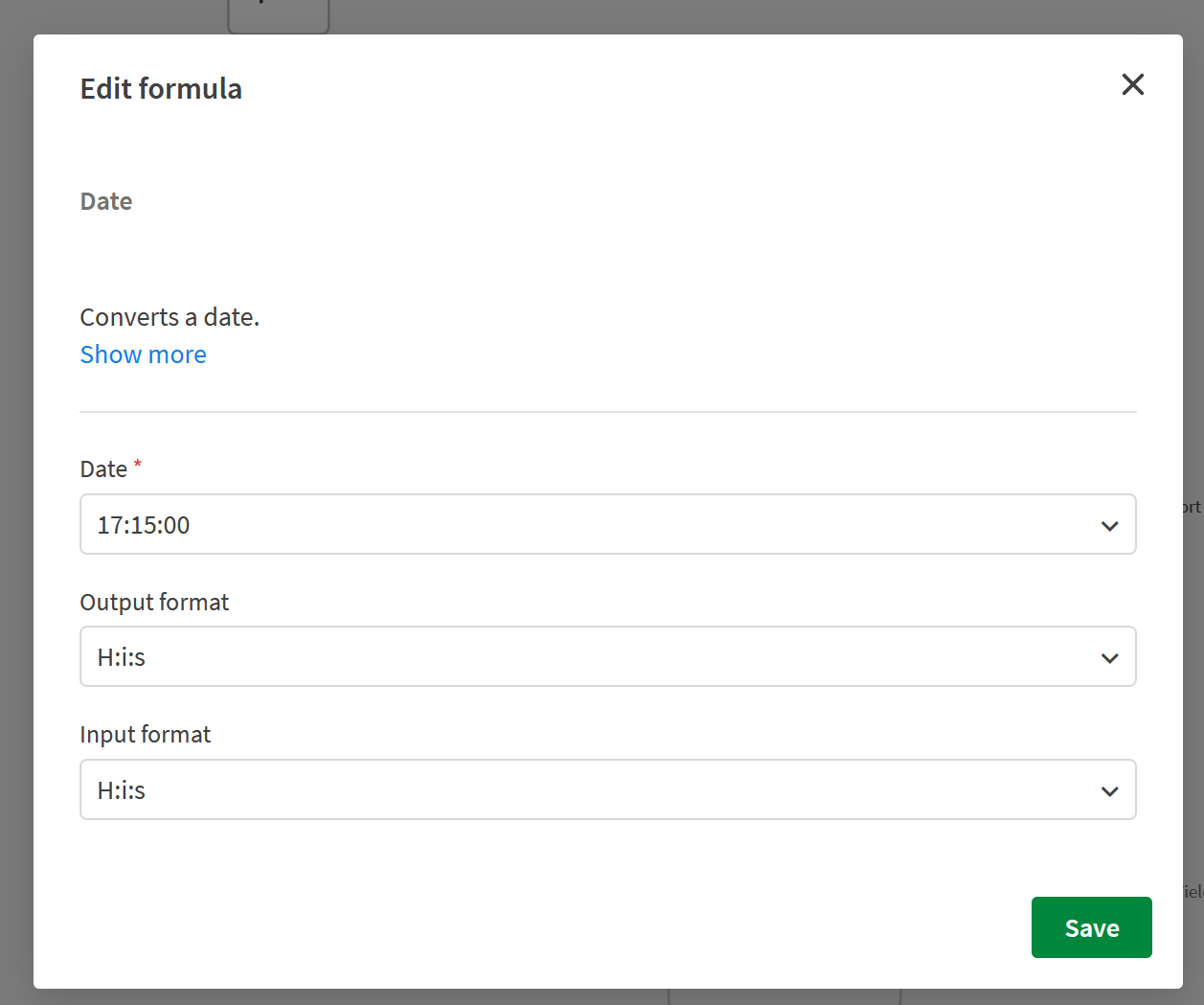Click the Output format label

pos(154,602)
